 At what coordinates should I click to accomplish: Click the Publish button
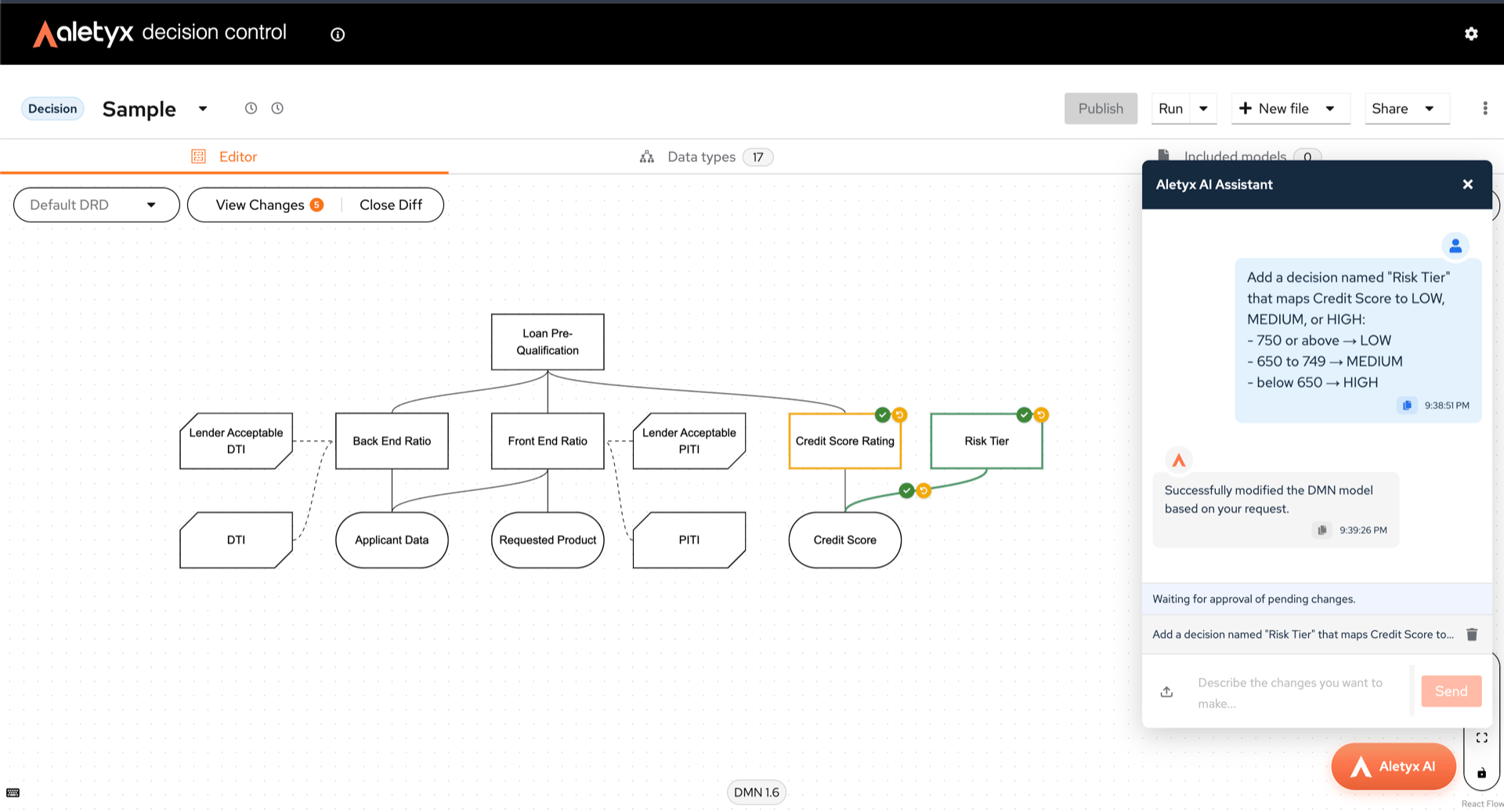pos(1101,108)
